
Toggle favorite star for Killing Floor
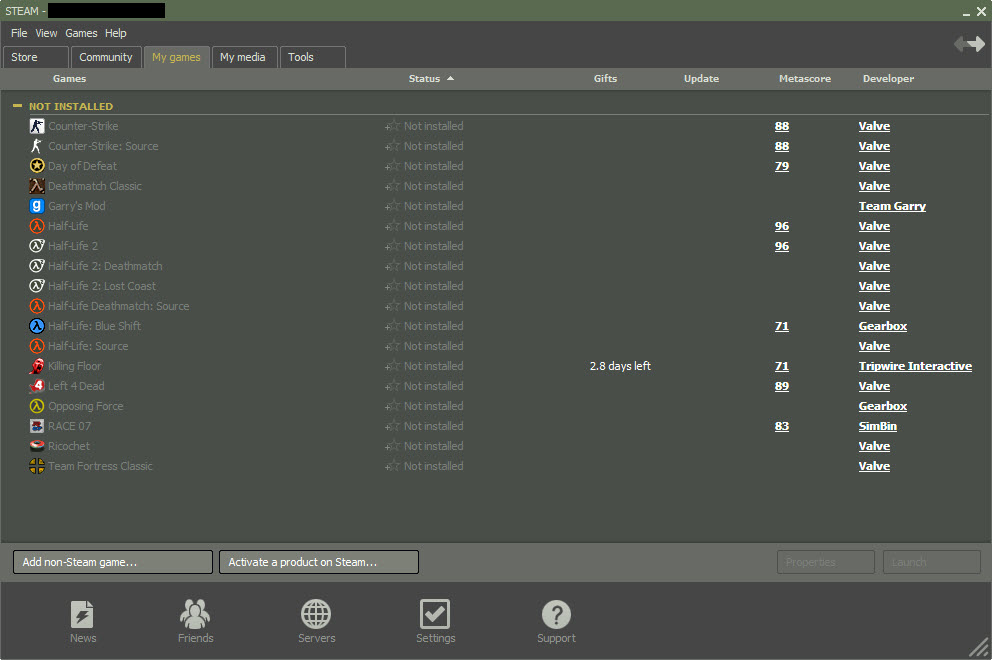coord(393,366)
